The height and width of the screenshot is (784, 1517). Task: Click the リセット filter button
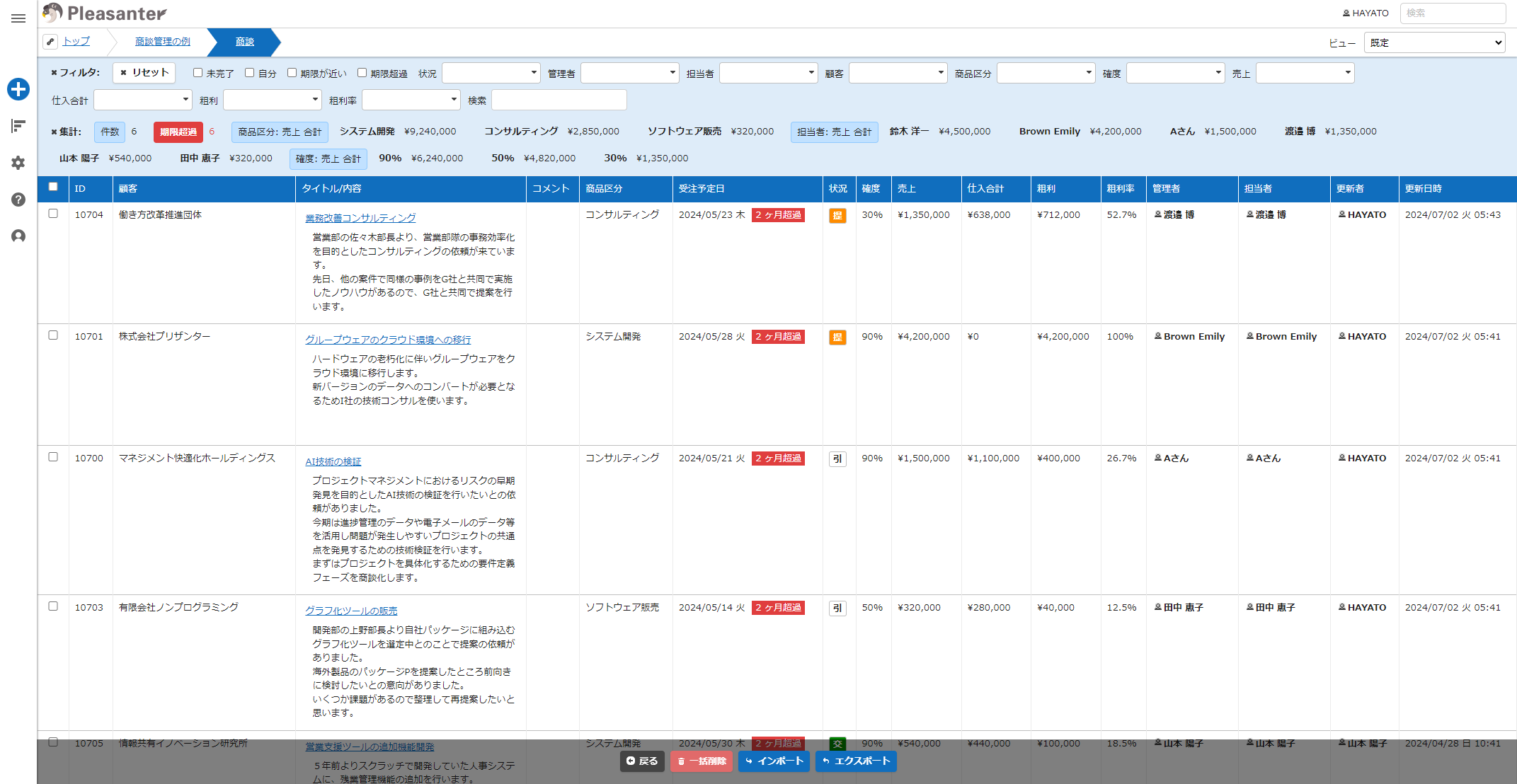(144, 72)
